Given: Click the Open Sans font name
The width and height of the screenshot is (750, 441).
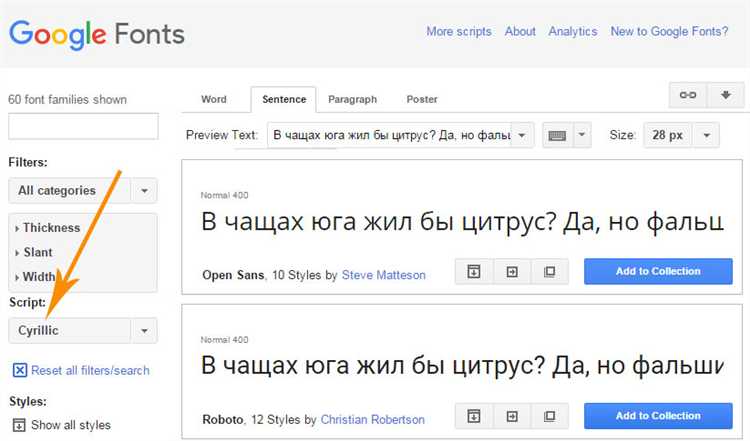Looking at the screenshot, I should coord(233,276).
